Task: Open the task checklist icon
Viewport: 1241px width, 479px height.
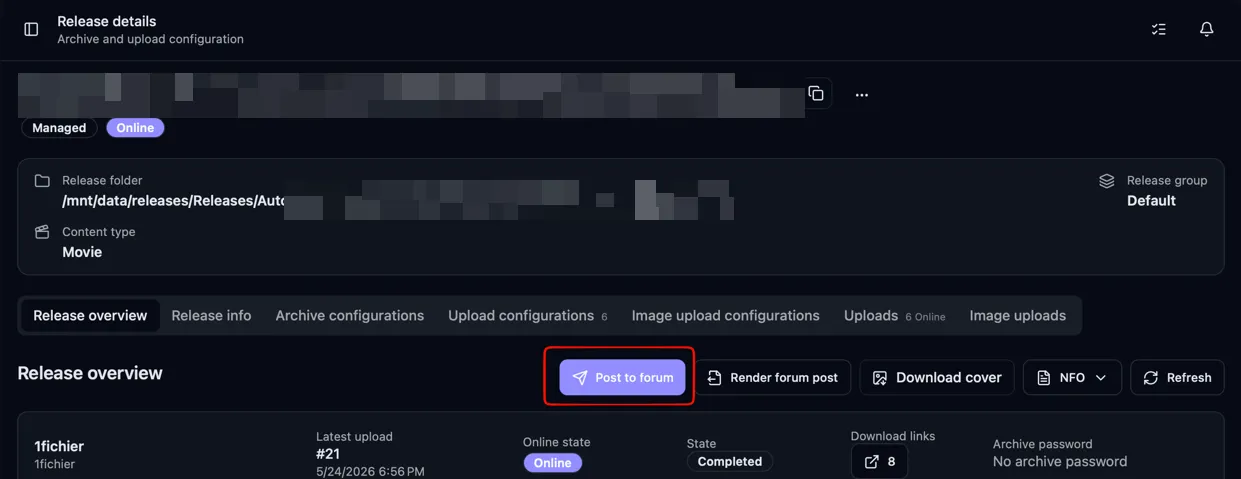Action: point(1159,30)
